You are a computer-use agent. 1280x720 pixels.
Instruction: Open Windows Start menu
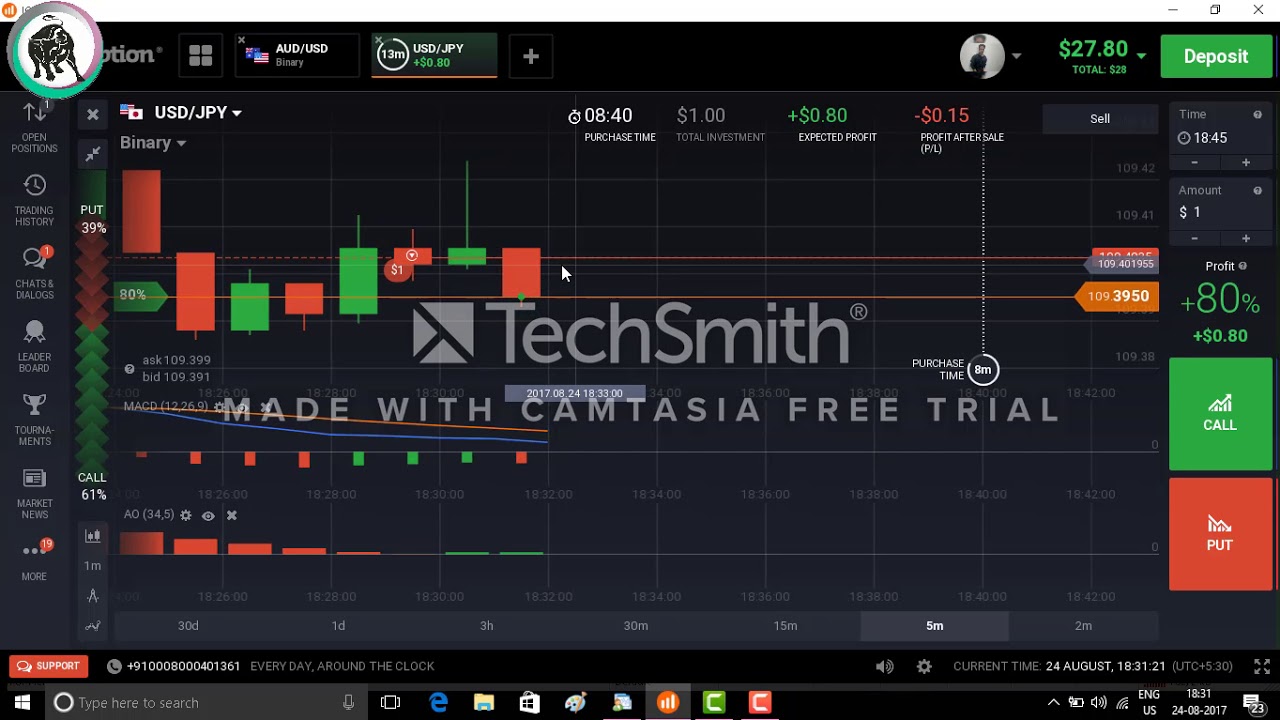[x=22, y=702]
